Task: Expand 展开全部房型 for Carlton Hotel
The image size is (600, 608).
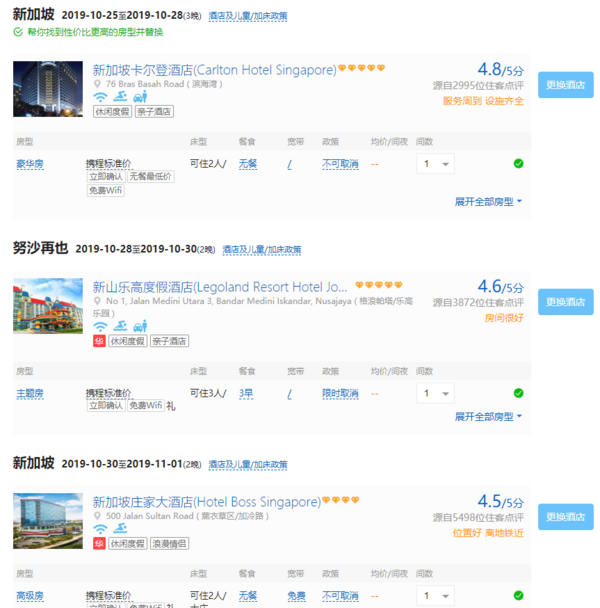Action: click(488, 202)
